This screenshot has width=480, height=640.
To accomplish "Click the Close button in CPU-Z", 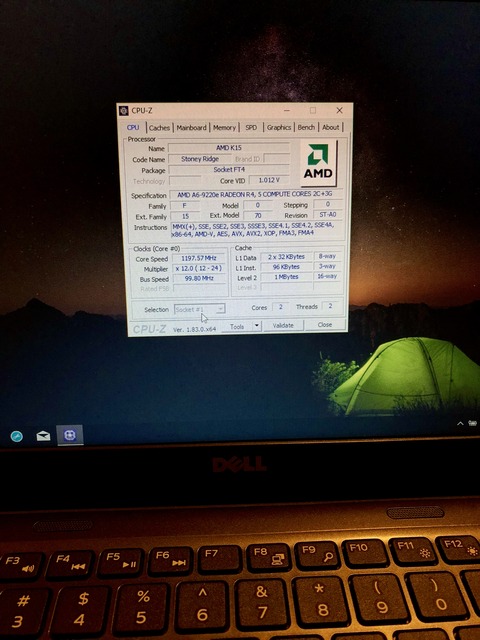I will coord(325,324).
